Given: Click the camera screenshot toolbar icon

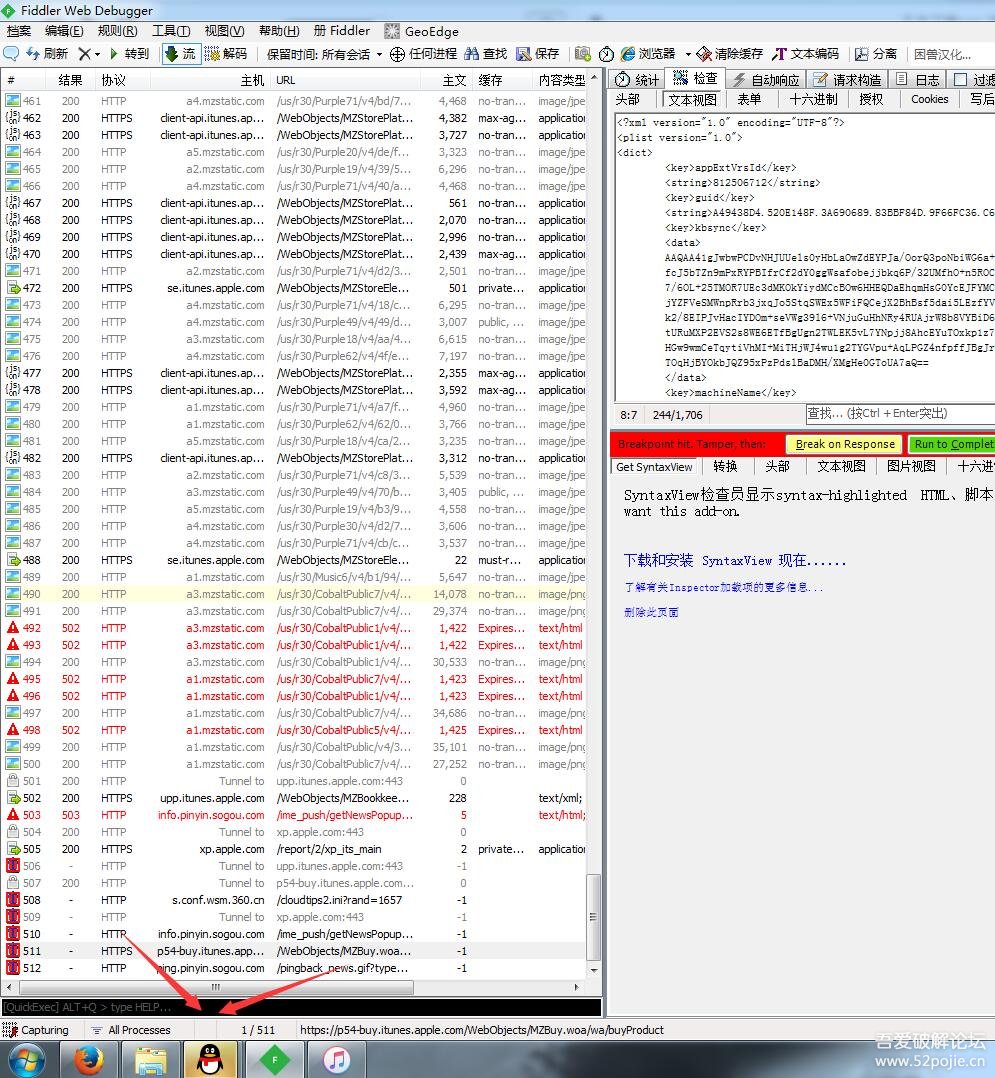Looking at the screenshot, I should [583, 54].
